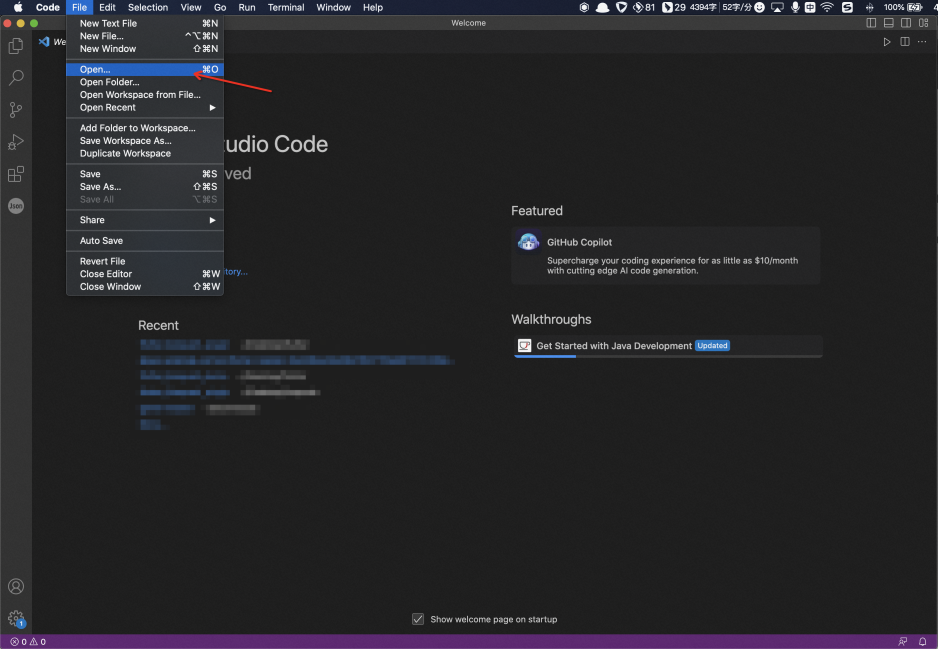Open the Manage gear icon
The width and height of the screenshot is (938, 649).
(16, 618)
